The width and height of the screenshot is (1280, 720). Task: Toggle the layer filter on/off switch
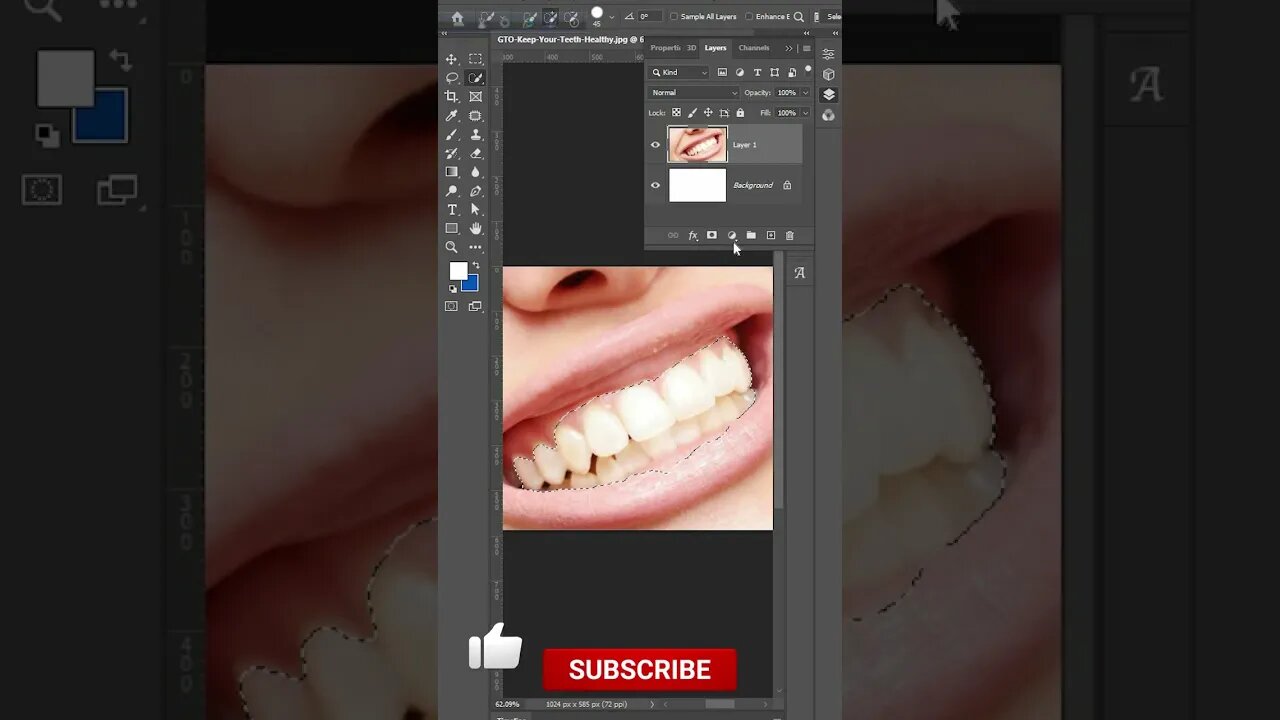pos(806,72)
